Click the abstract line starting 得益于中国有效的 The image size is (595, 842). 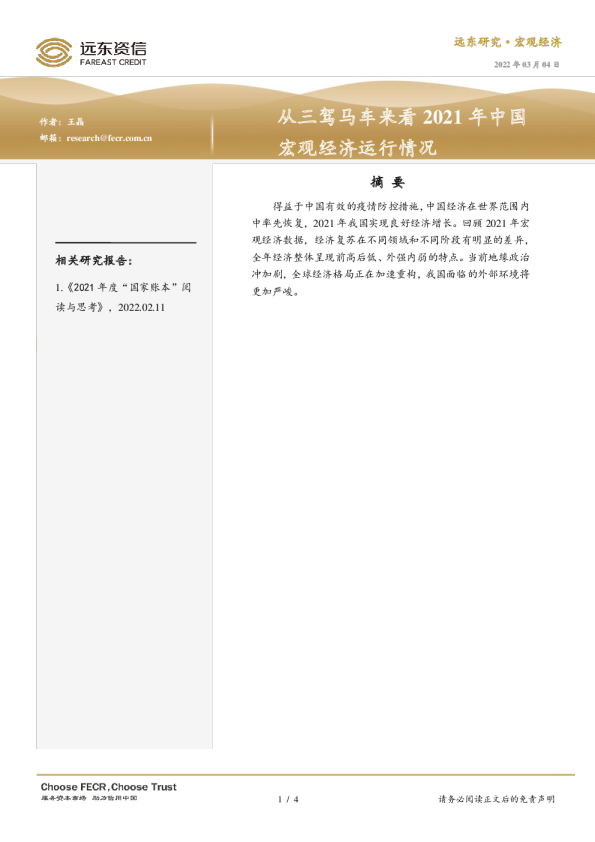tap(401, 206)
